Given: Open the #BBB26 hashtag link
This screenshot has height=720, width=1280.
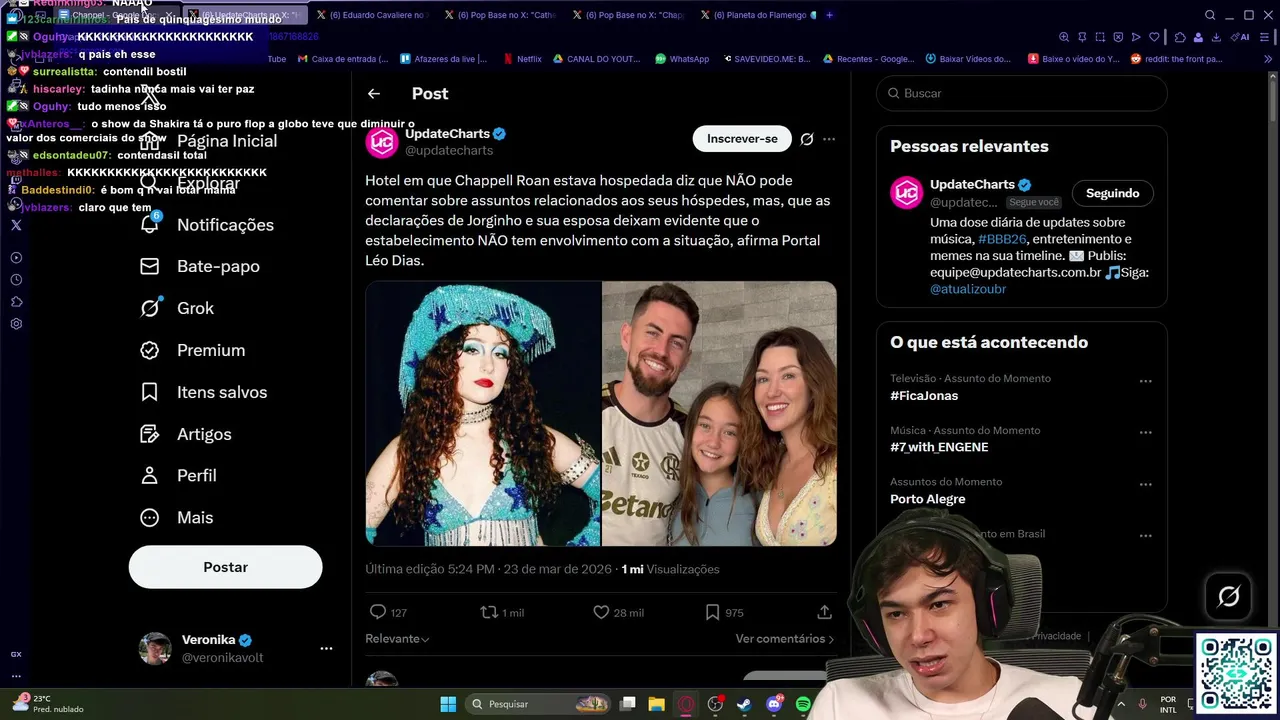Looking at the screenshot, I should click(1002, 239).
